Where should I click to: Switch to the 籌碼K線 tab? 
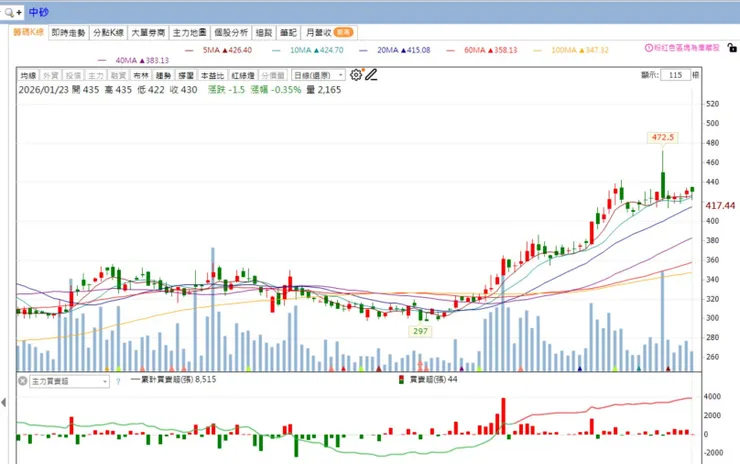[28, 32]
